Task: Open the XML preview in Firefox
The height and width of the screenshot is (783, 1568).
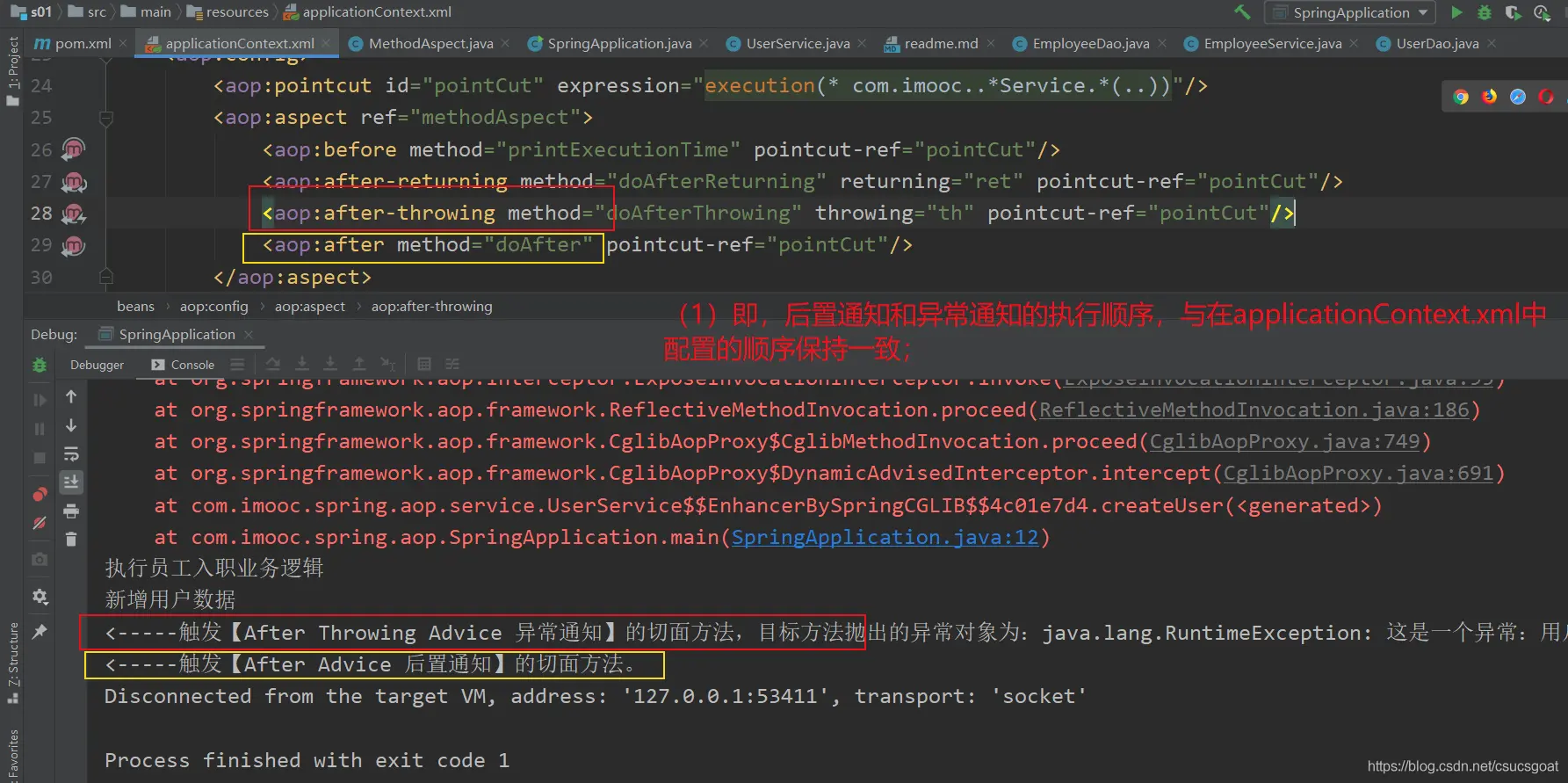Action: click(x=1489, y=97)
